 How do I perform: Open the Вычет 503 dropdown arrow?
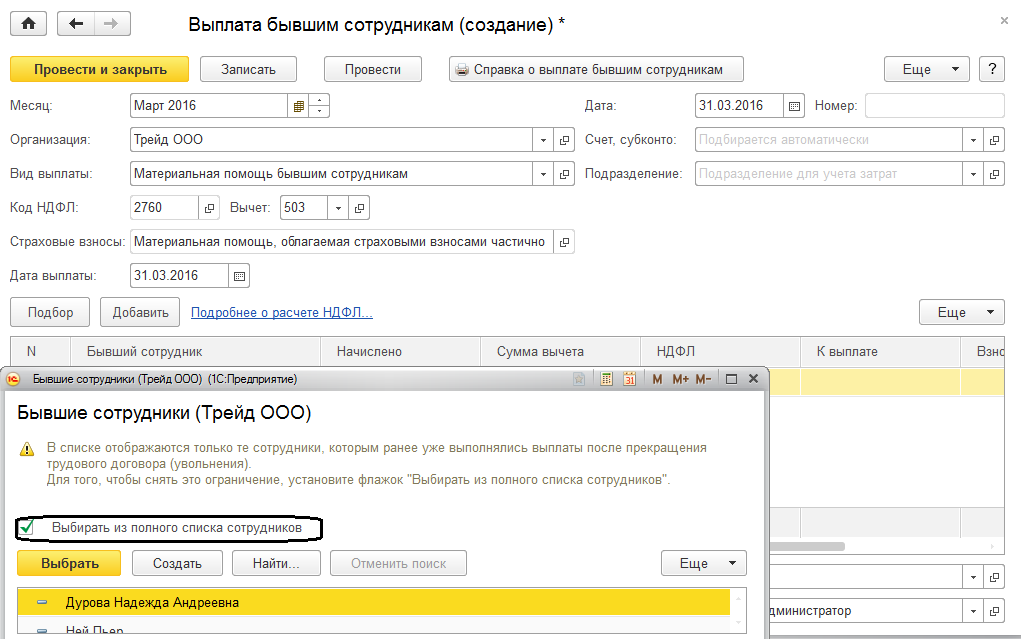(x=339, y=208)
